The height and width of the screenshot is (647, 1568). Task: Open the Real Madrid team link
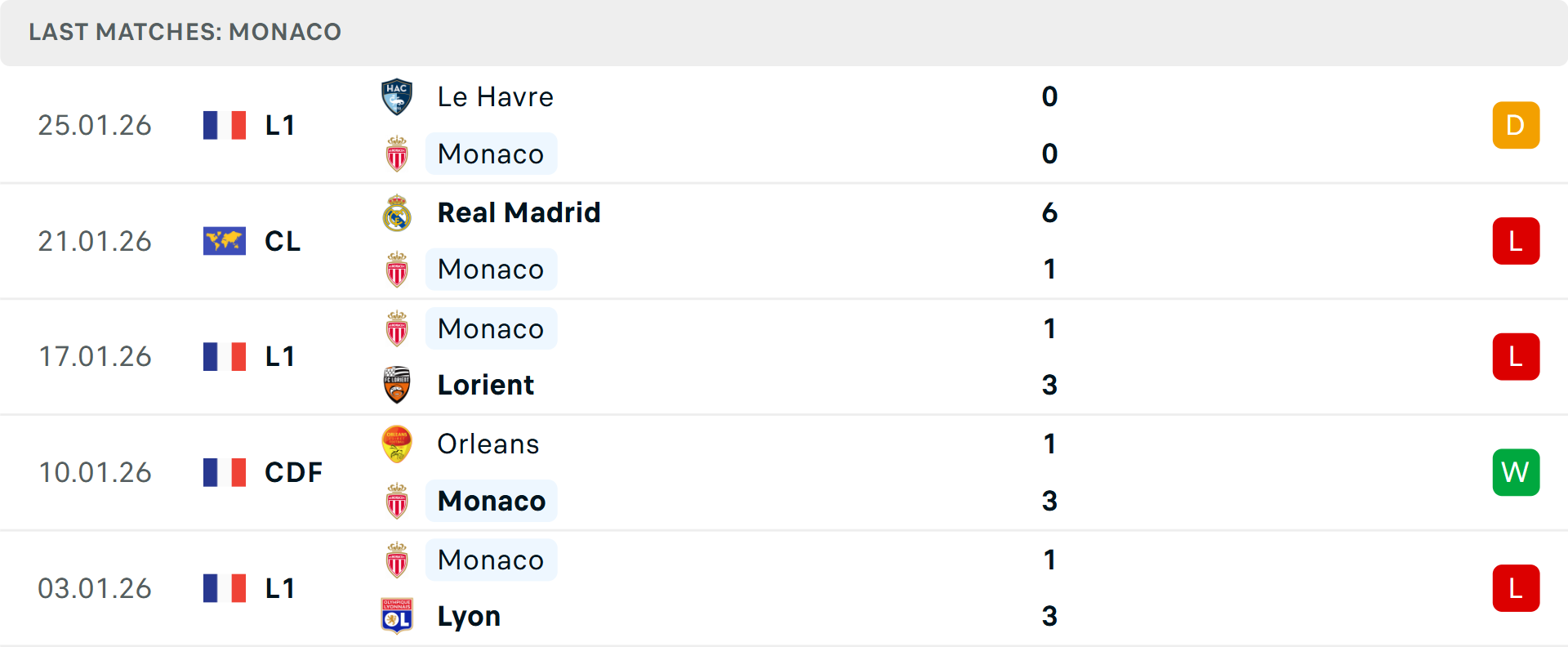click(519, 212)
